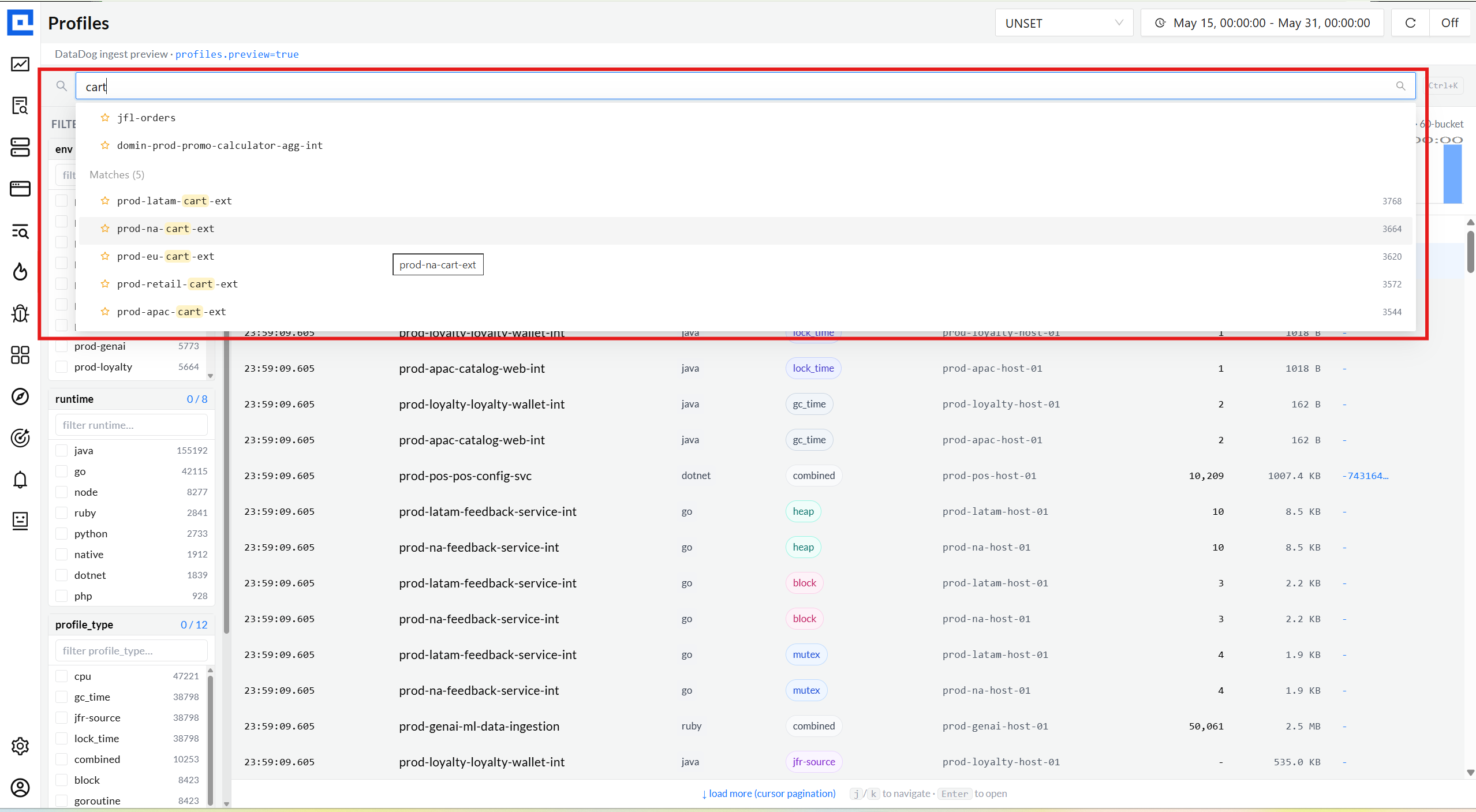Viewport: 1476px width, 812px height.
Task: Check the go runtime filter
Action: point(62,472)
